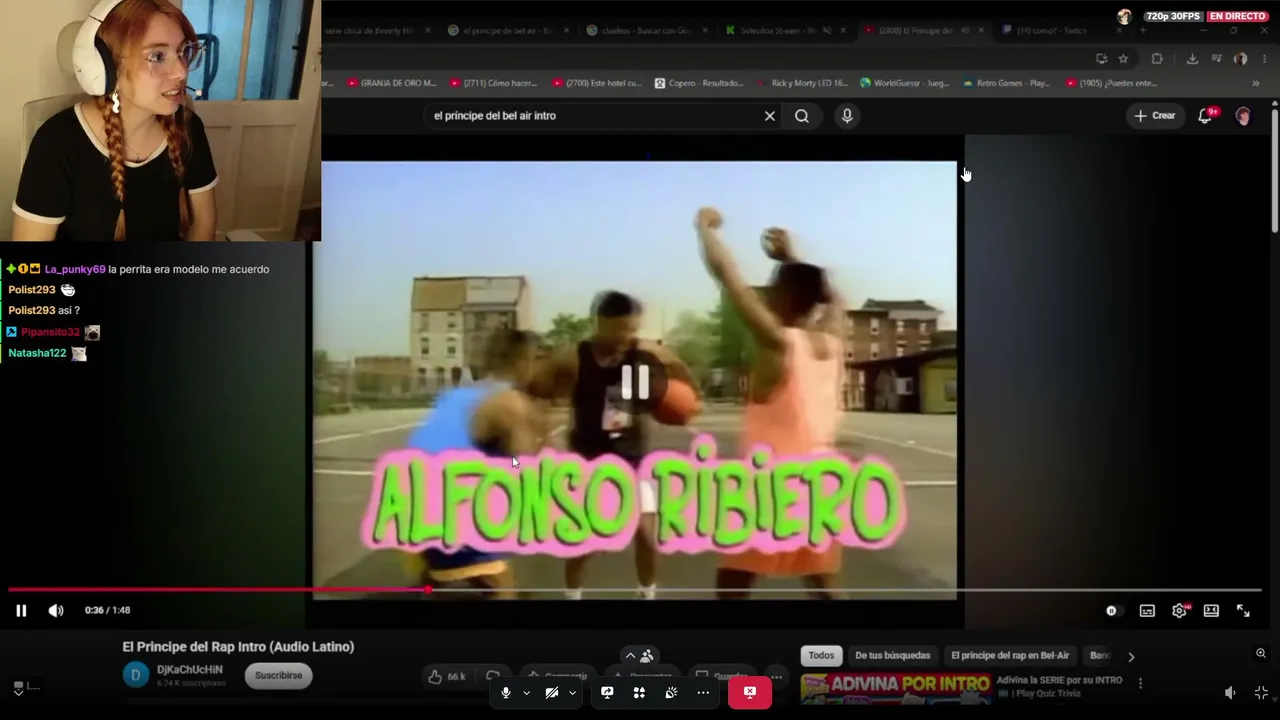Open the browser downloads icon
This screenshot has width=1280, height=720.
point(1192,59)
